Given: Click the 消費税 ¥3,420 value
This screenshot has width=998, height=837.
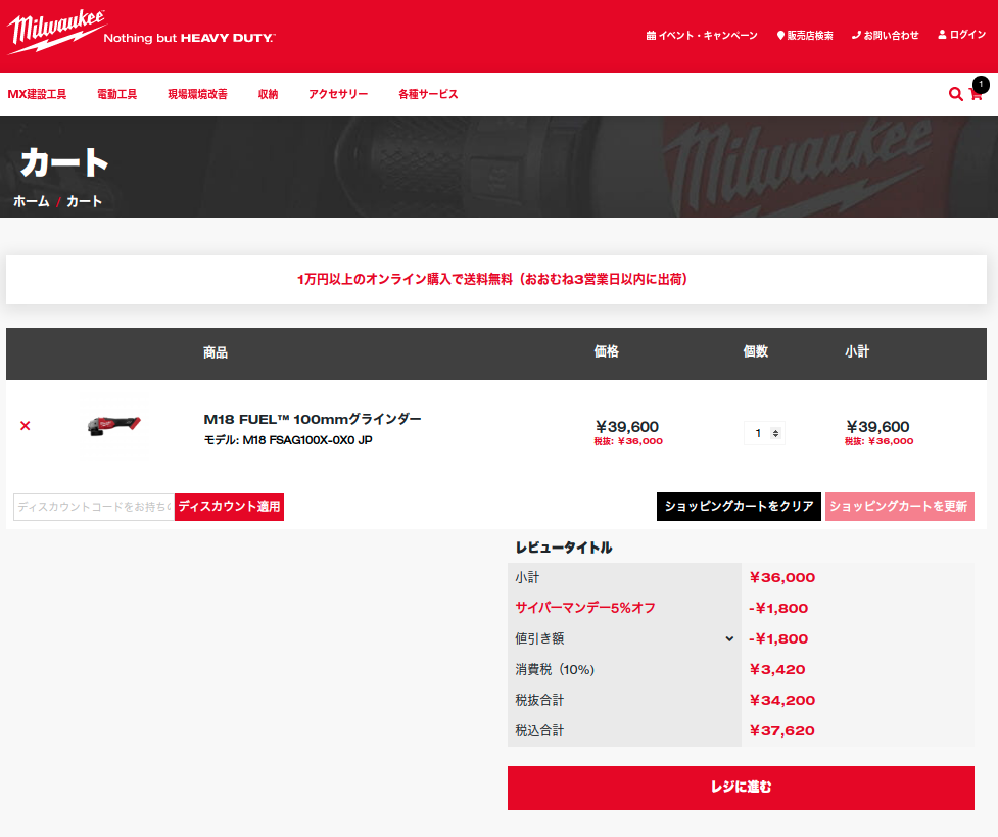Looking at the screenshot, I should pyautogui.click(x=777, y=670).
